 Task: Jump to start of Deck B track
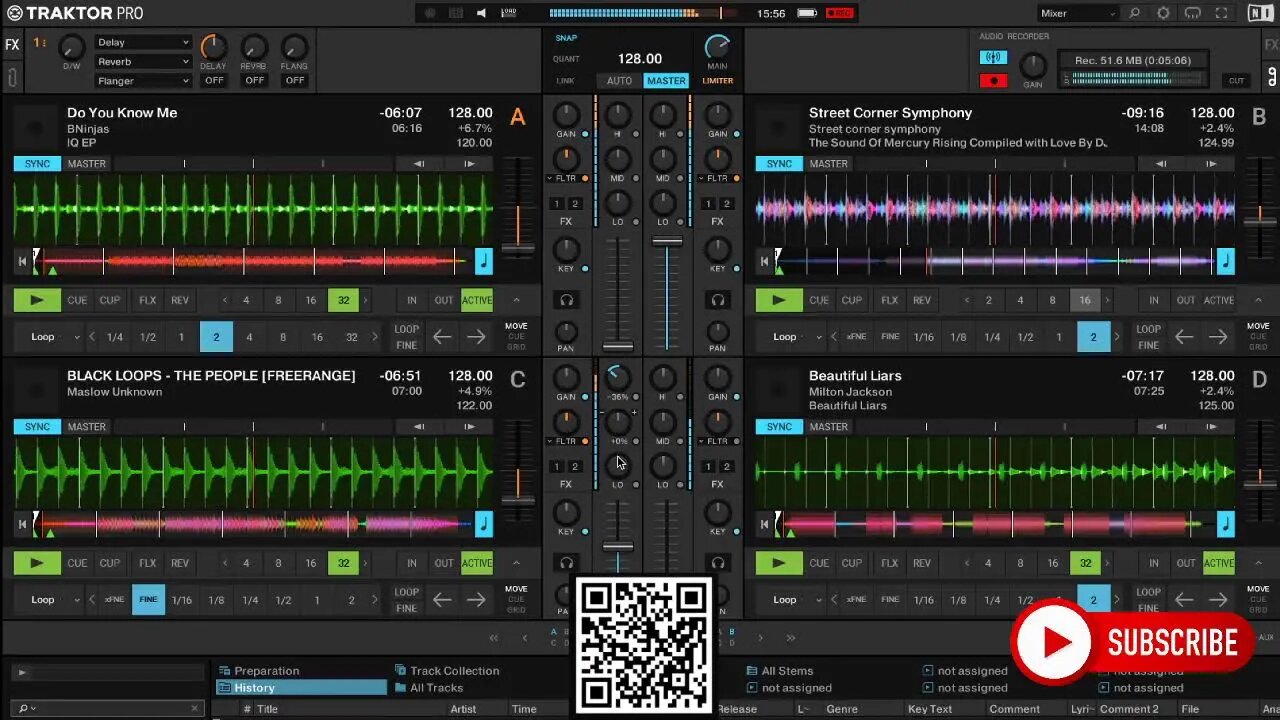pos(764,262)
